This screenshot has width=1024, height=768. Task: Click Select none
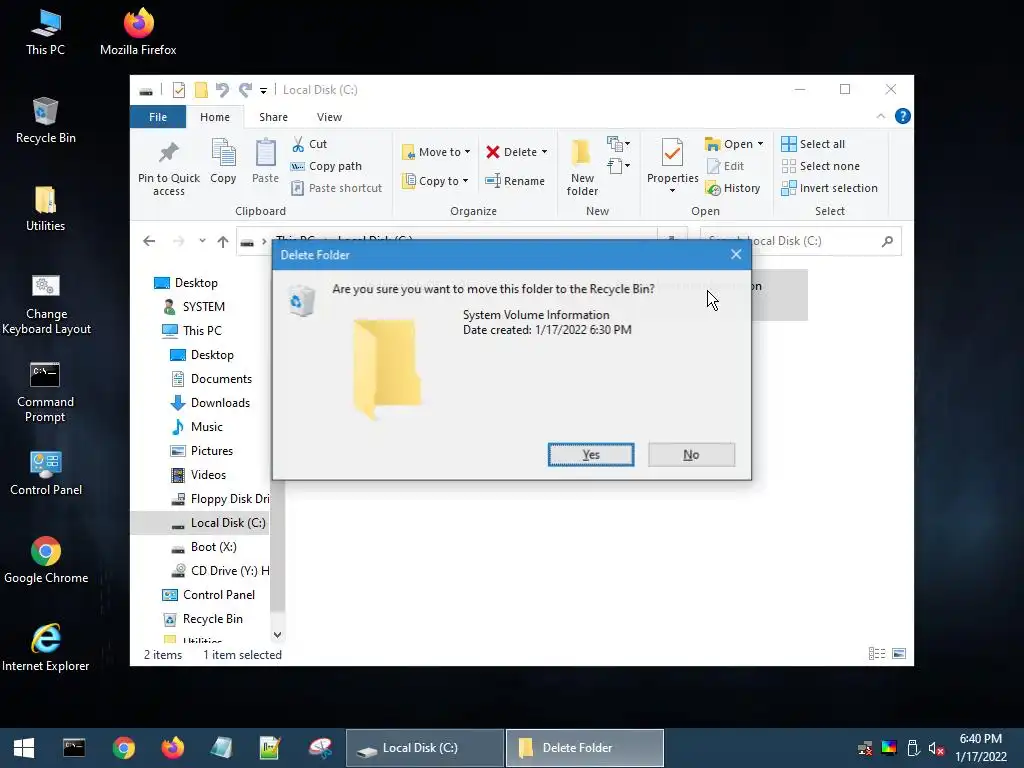pos(820,166)
